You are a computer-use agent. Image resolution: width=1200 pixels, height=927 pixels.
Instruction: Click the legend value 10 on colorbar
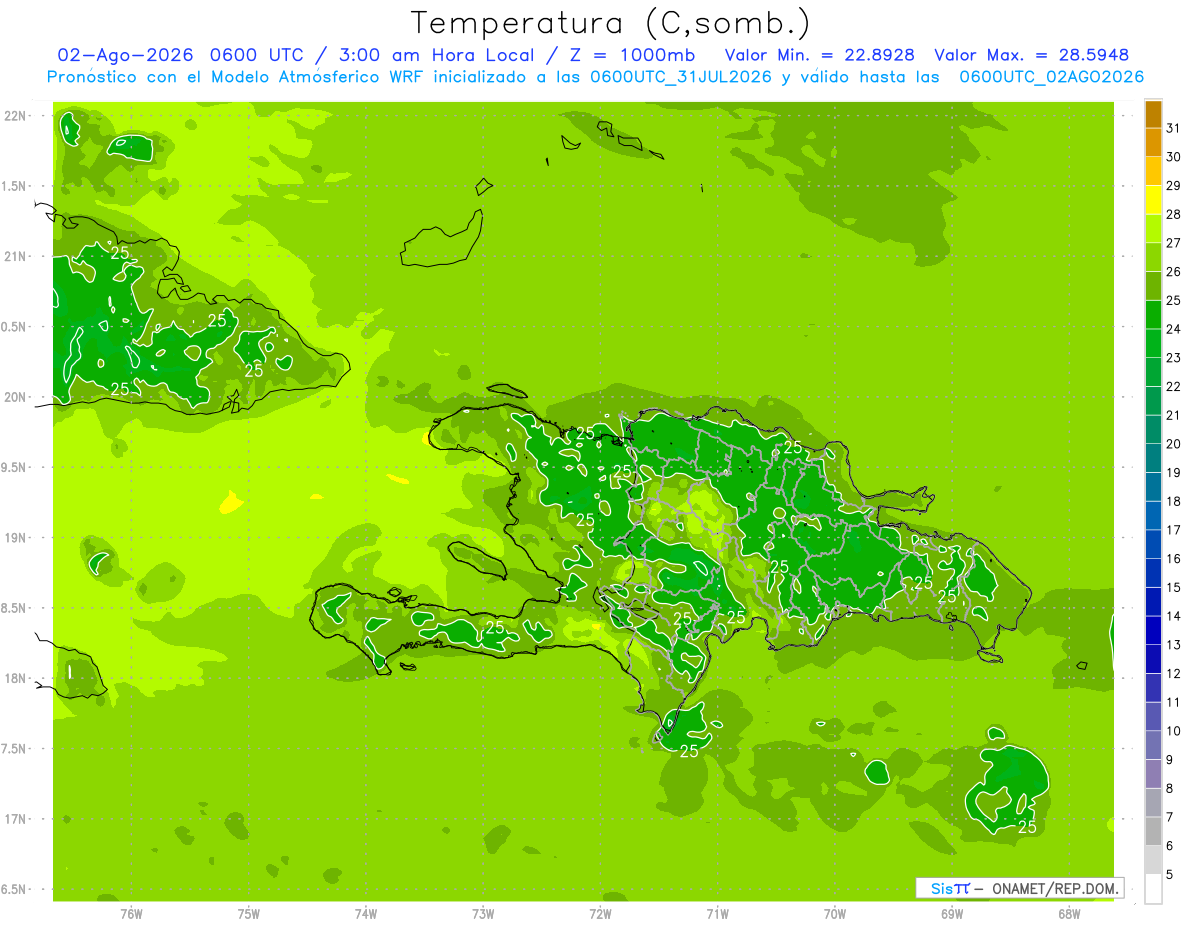1174,731
